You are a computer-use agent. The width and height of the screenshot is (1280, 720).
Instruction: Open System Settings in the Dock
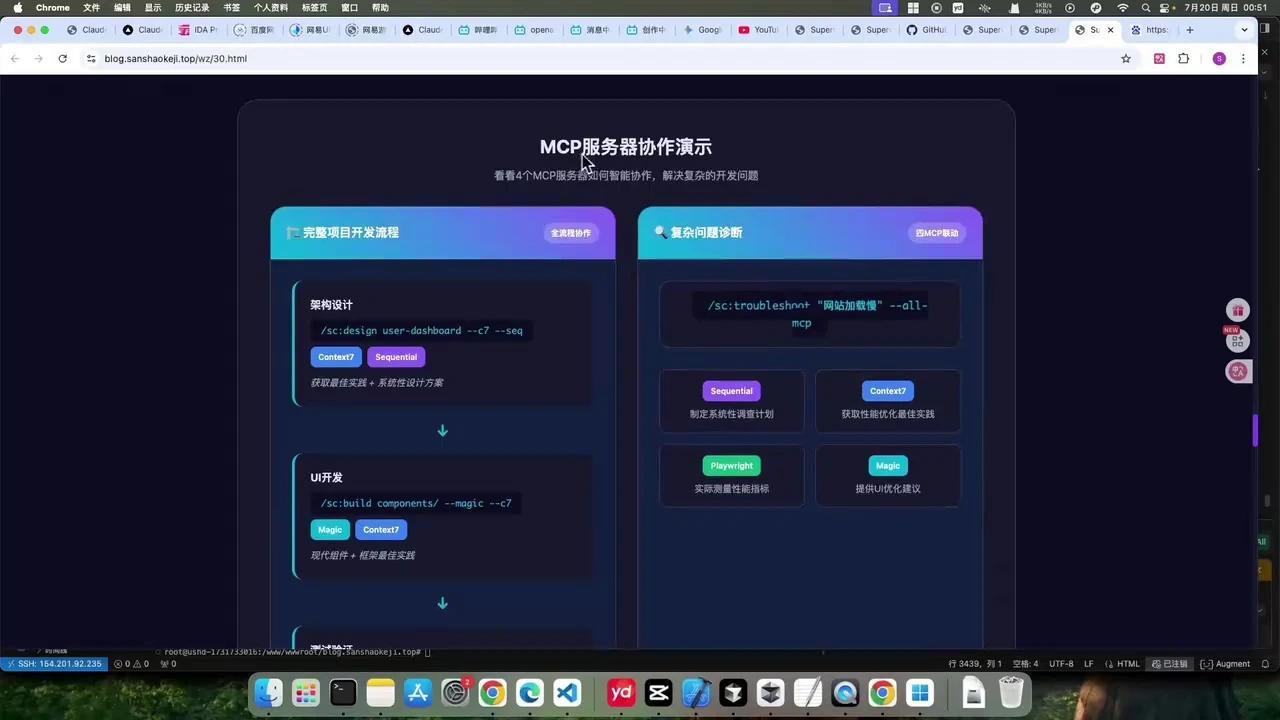pos(455,692)
